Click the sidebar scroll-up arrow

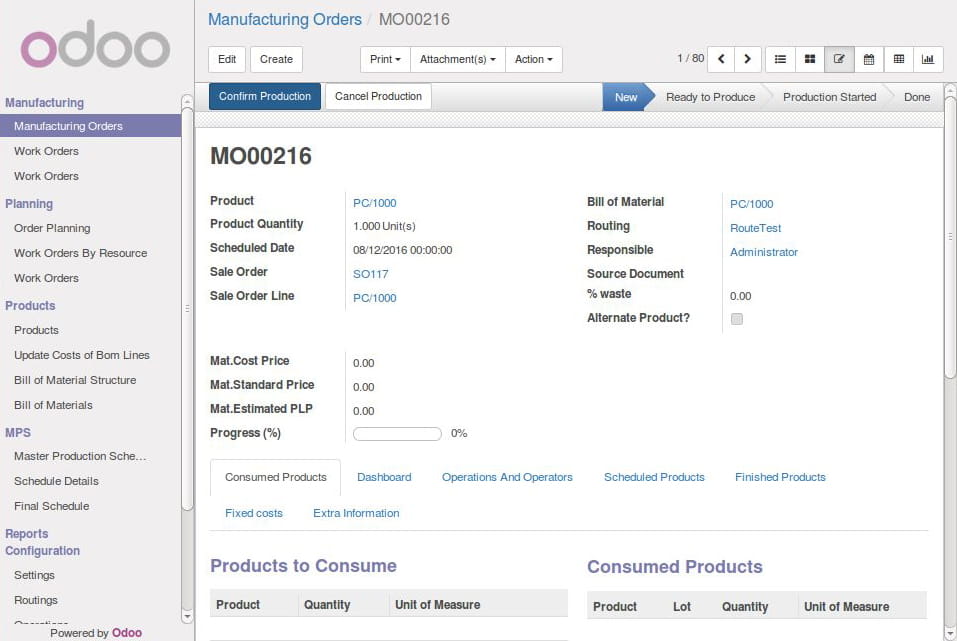click(x=187, y=101)
